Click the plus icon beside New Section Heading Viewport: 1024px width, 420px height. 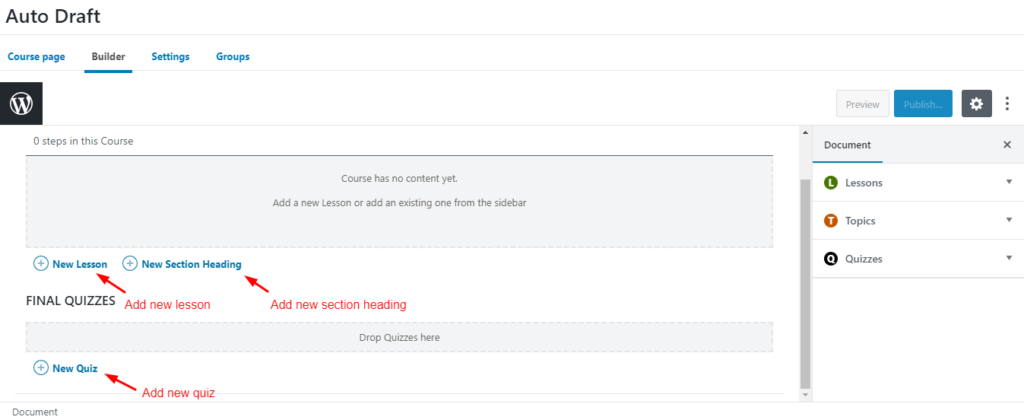(130, 264)
